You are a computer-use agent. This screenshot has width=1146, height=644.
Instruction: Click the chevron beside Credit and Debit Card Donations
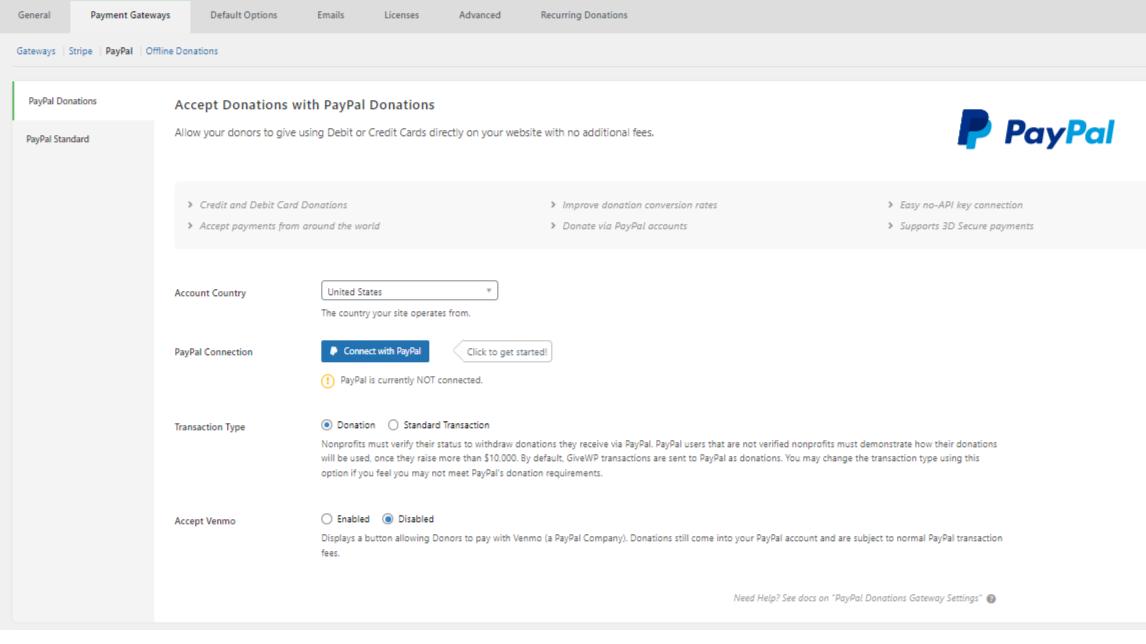pyautogui.click(x=190, y=205)
